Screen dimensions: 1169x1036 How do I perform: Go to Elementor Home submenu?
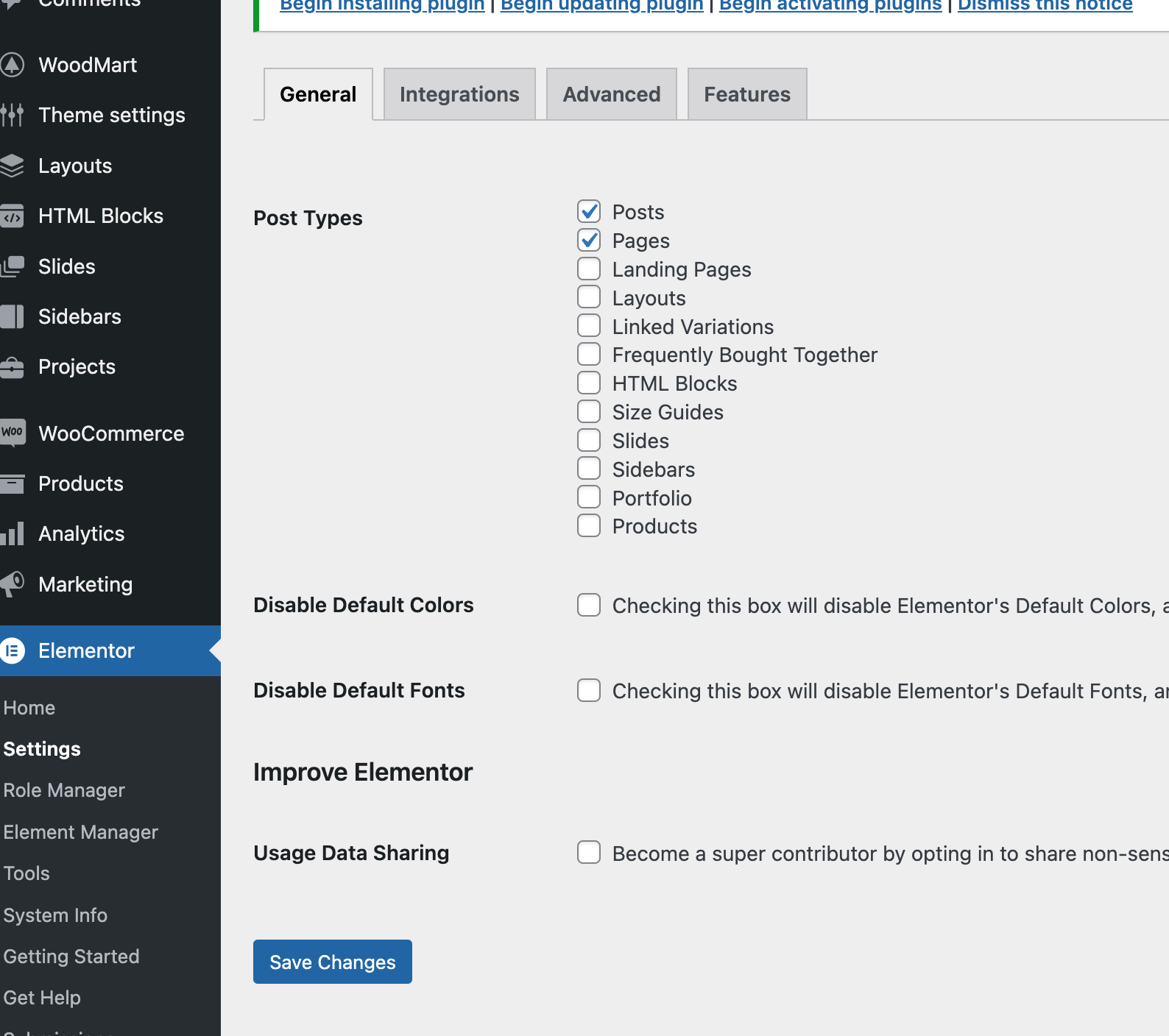[x=29, y=708]
